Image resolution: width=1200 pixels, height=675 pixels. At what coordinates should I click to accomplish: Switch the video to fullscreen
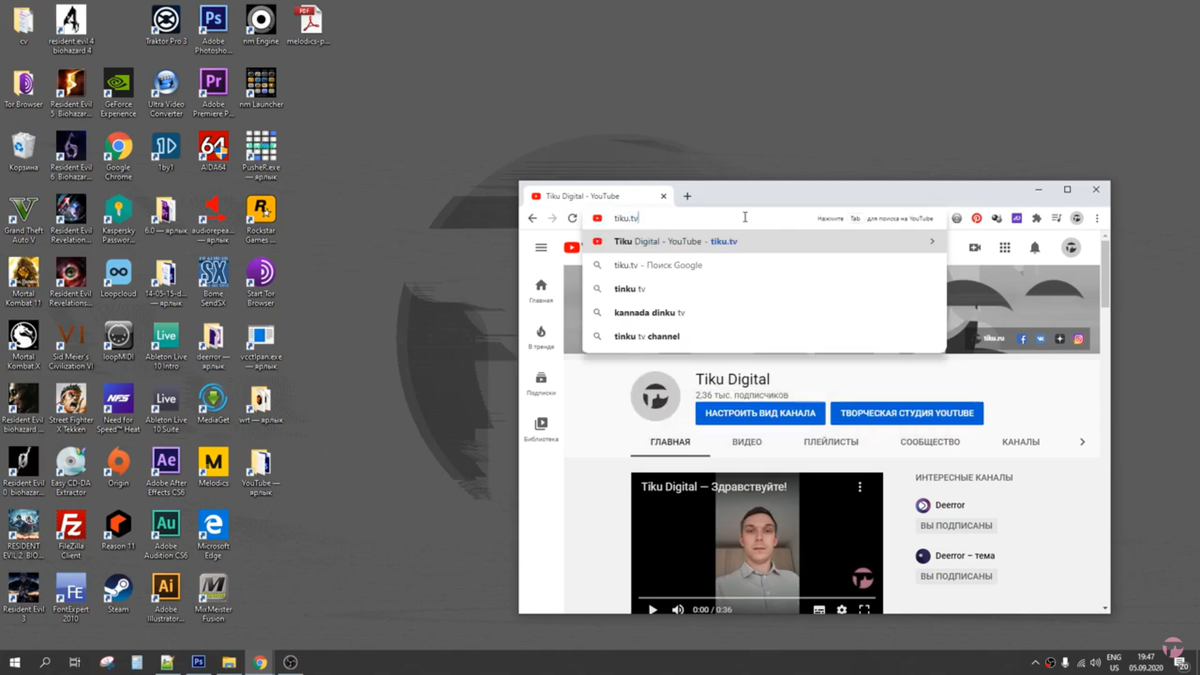864,609
